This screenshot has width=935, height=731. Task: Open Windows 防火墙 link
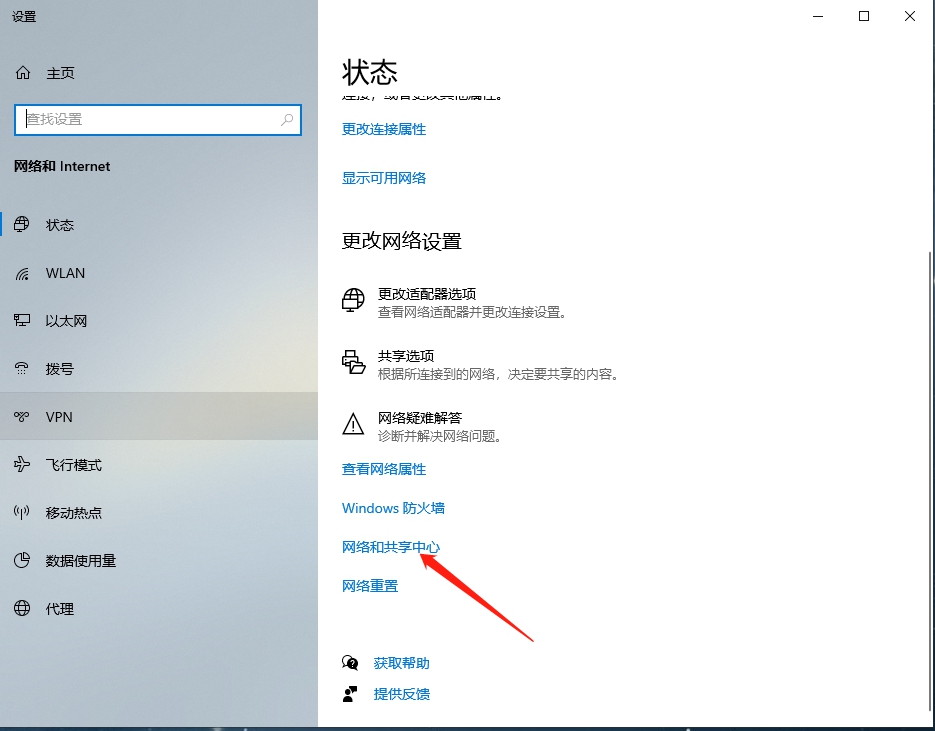tap(393, 508)
